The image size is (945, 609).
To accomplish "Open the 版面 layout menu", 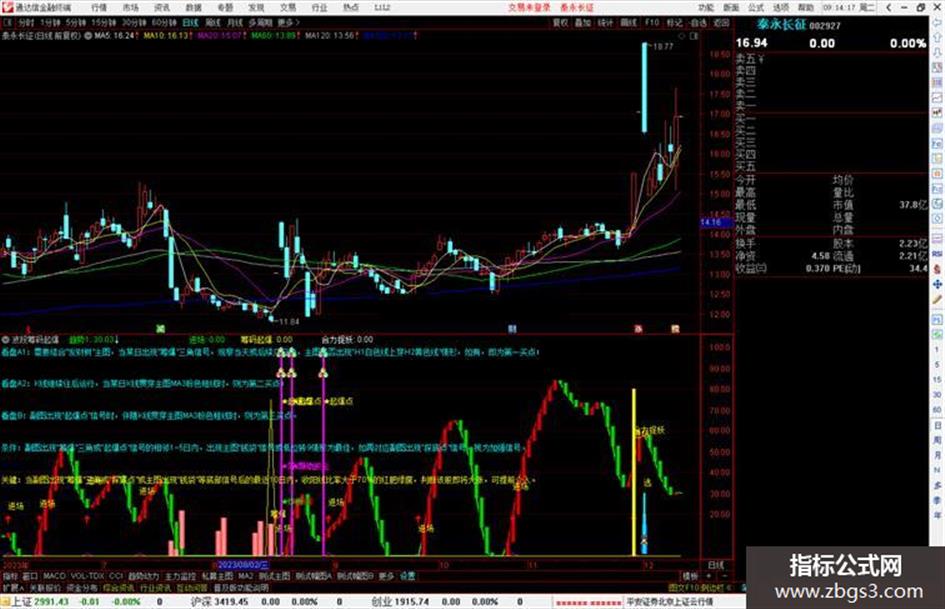I will click(x=731, y=8).
